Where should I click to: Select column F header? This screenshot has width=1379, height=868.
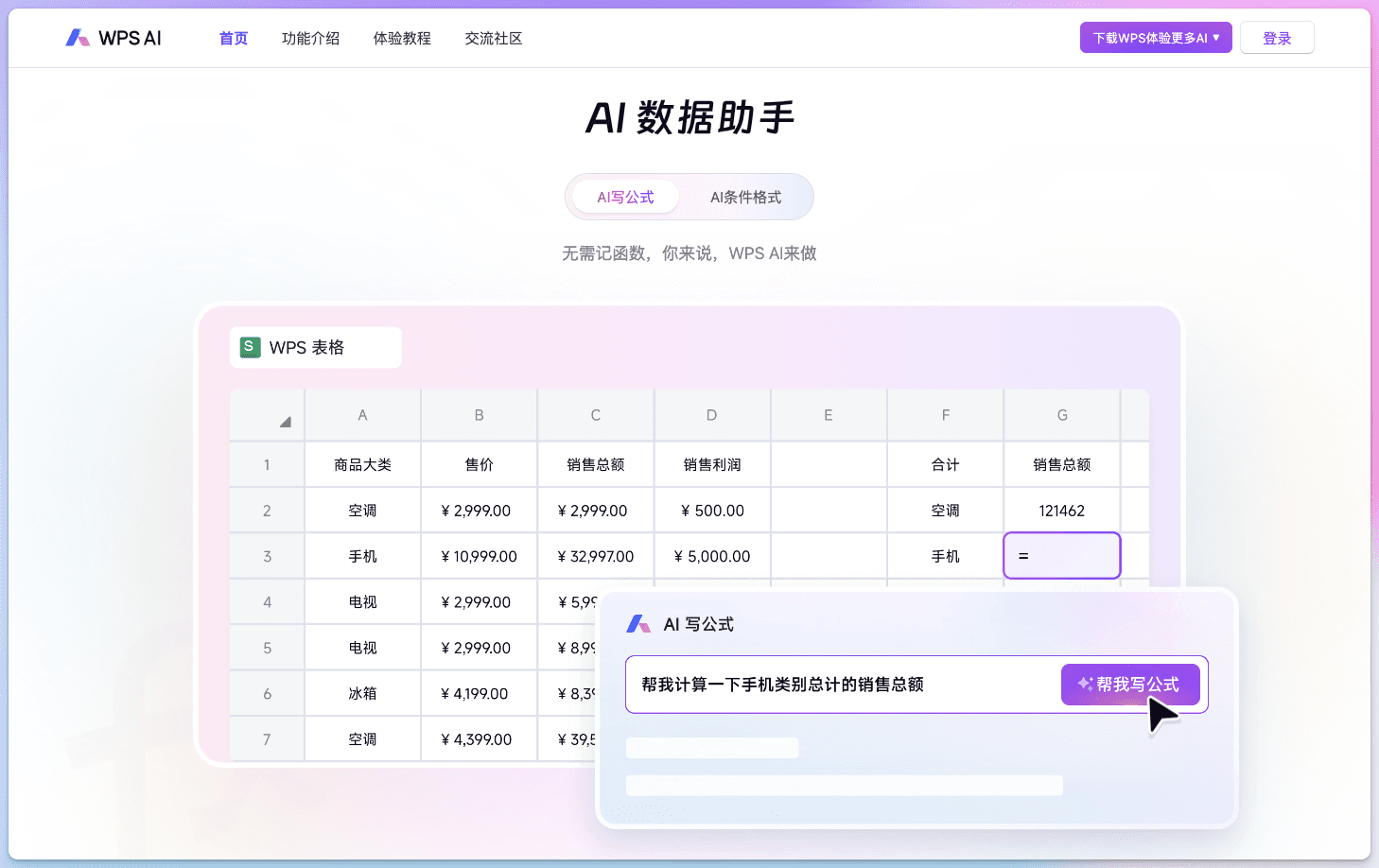point(945,415)
